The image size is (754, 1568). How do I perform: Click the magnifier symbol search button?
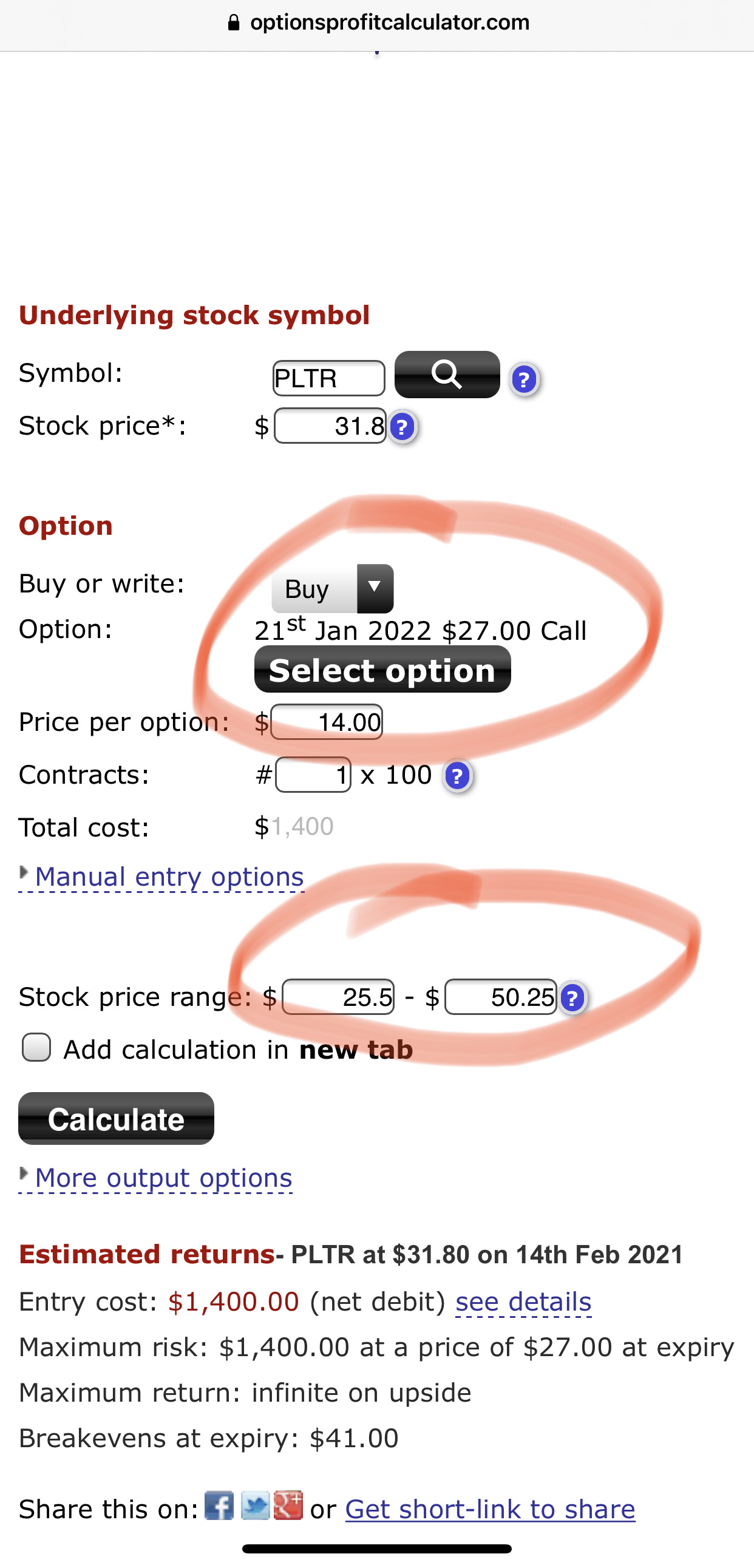[x=447, y=375]
